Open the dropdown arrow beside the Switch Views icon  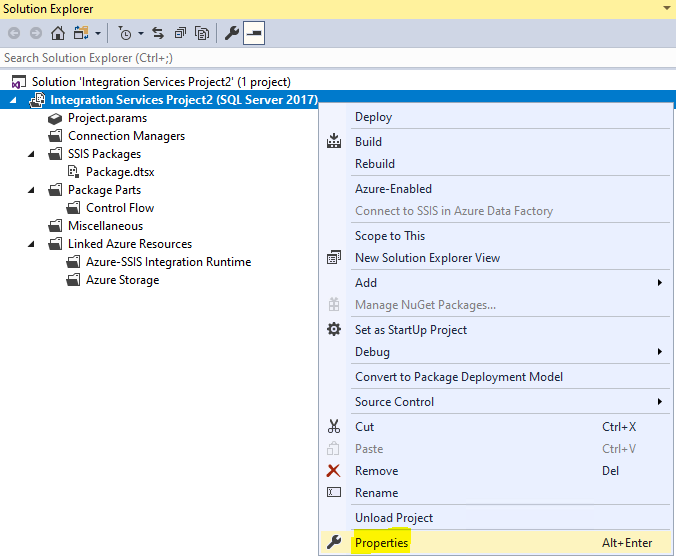click(98, 33)
